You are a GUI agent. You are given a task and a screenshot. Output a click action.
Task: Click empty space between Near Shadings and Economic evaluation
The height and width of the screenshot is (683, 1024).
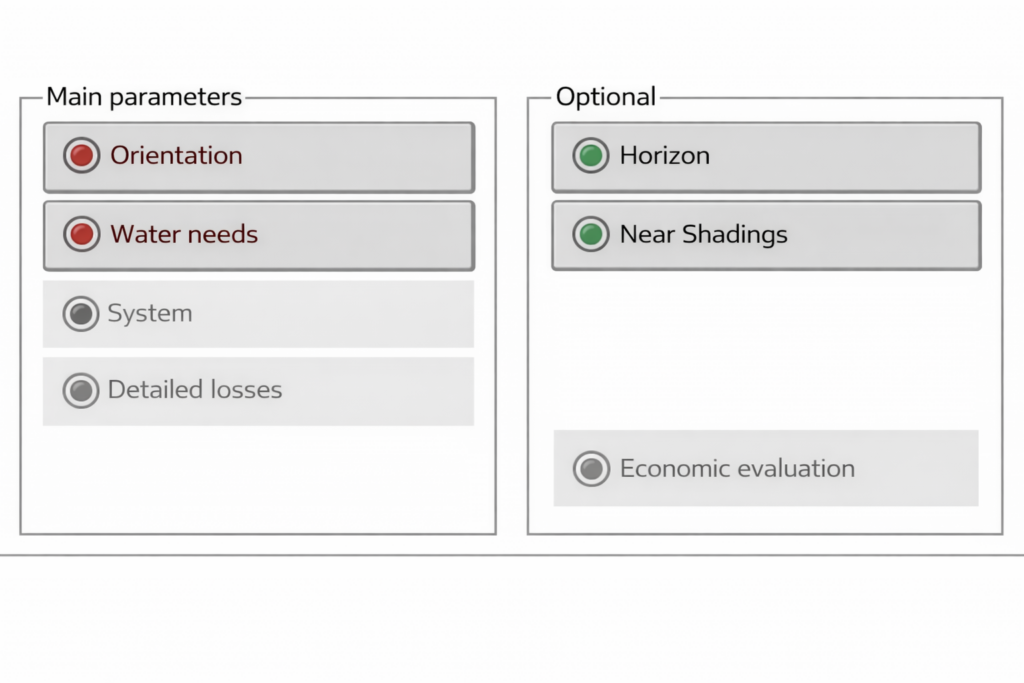click(766, 350)
